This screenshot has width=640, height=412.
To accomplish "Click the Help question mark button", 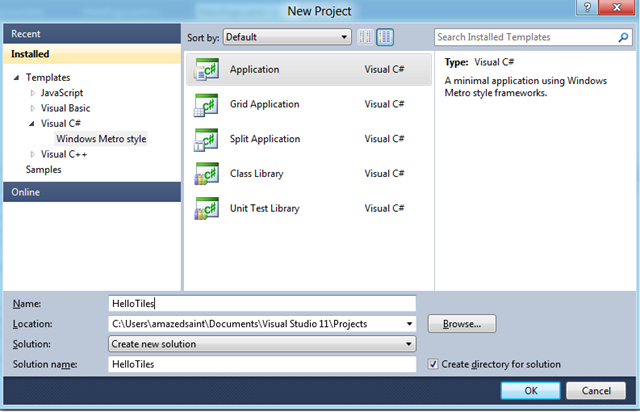I will click(587, 7).
